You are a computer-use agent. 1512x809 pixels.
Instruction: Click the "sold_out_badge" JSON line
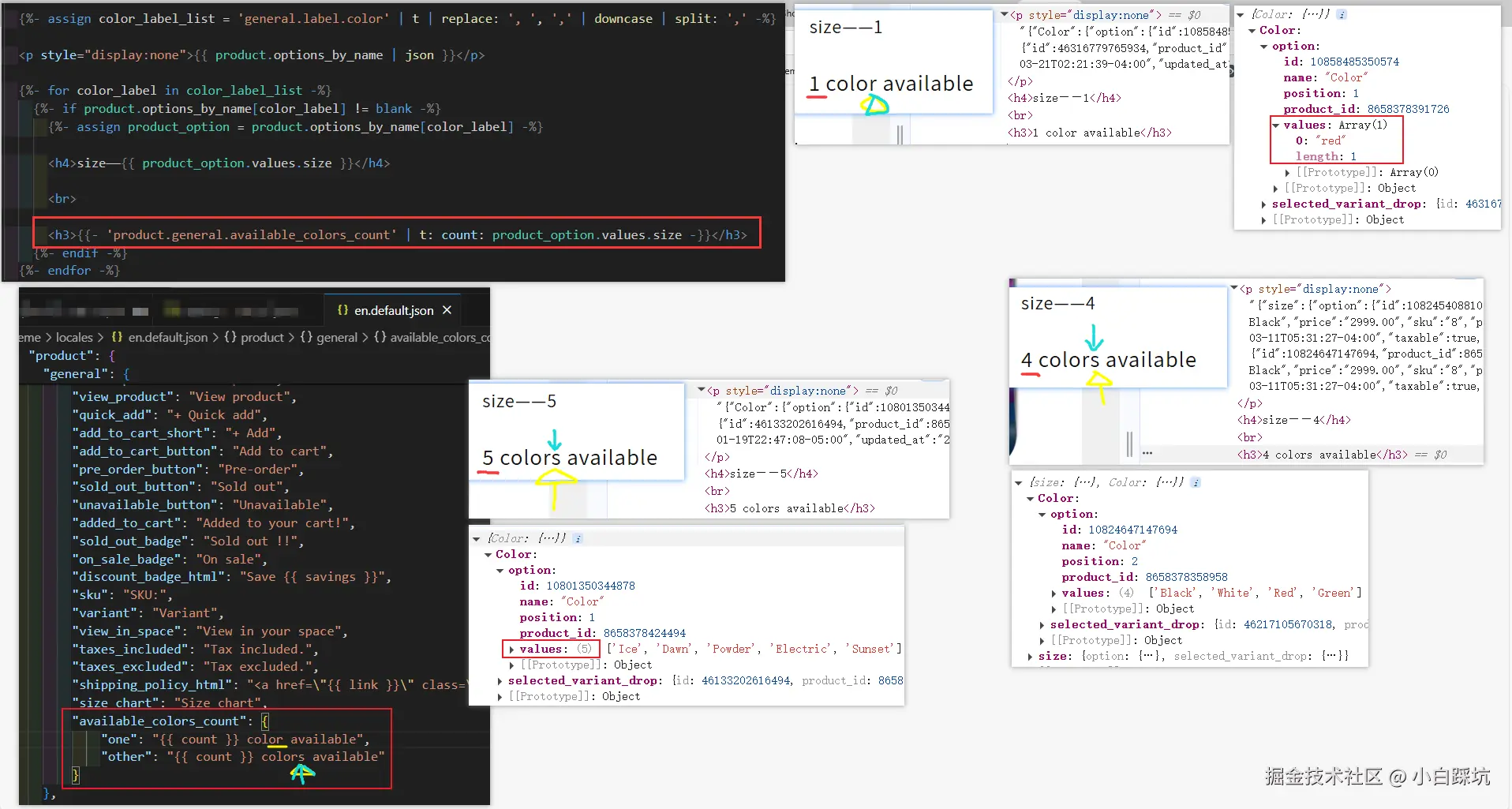tap(188, 541)
